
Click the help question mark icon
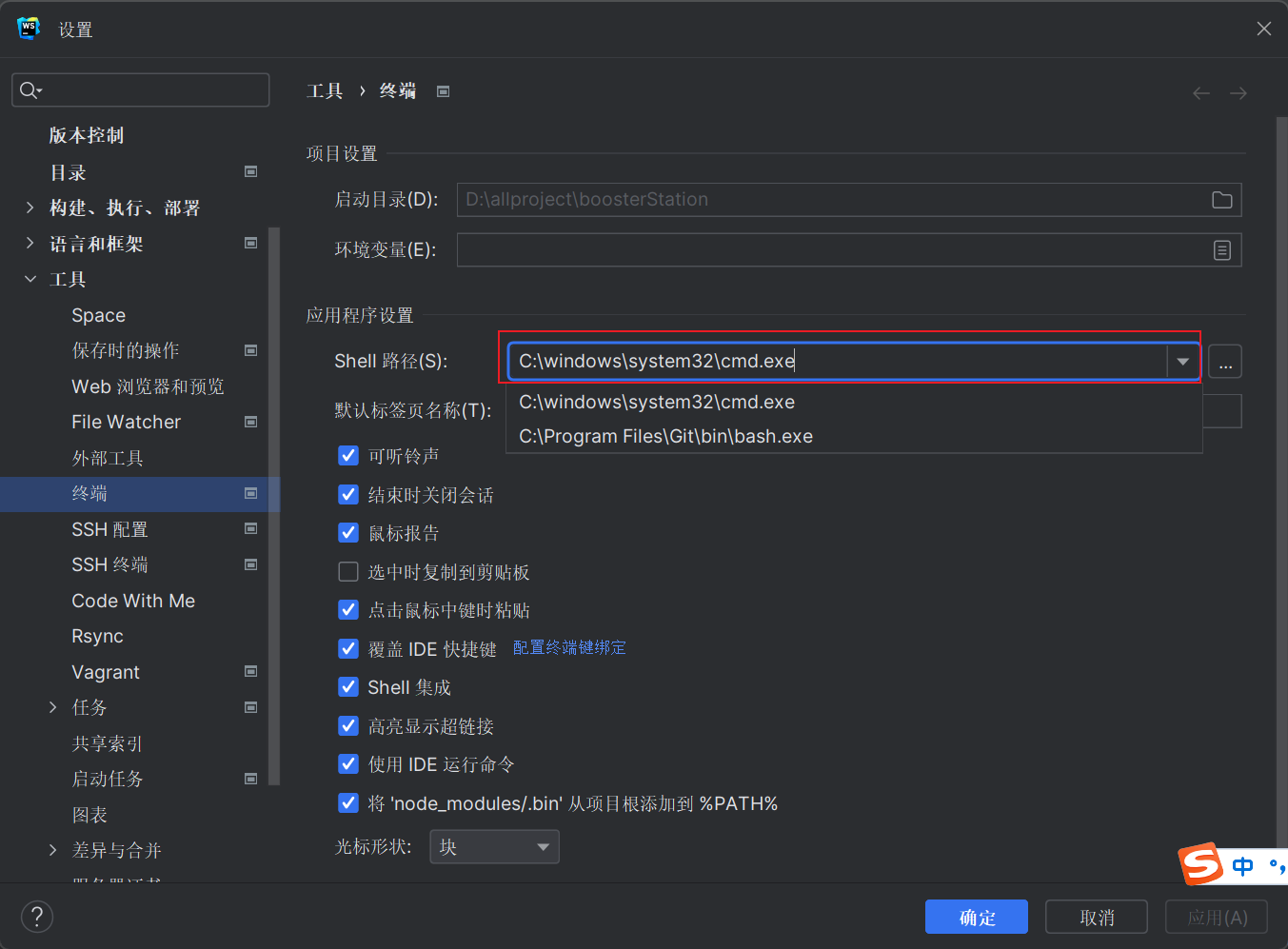36,917
